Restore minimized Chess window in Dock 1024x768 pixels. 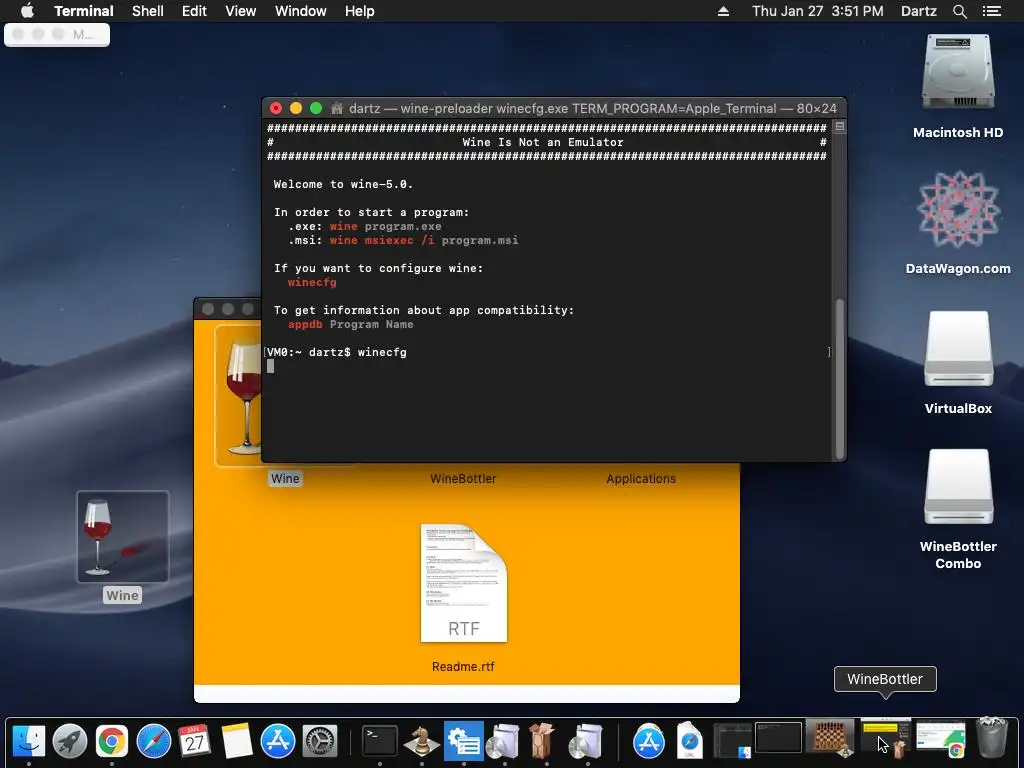coord(829,737)
